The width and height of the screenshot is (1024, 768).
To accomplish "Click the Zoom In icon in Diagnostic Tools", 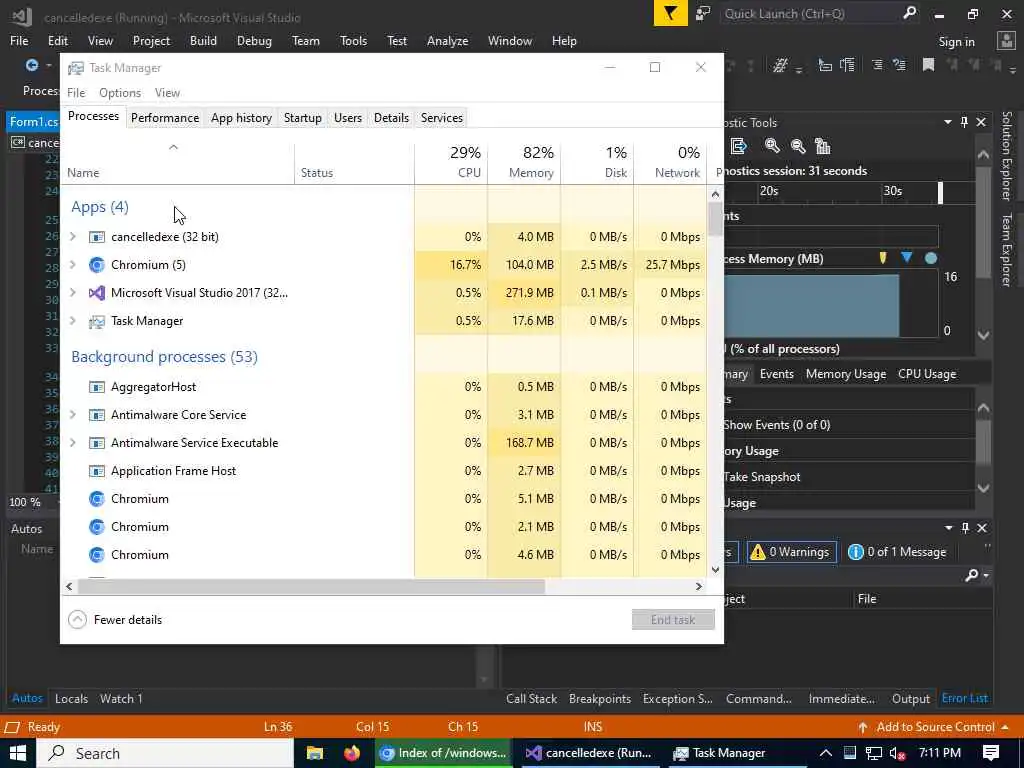I will click(772, 146).
